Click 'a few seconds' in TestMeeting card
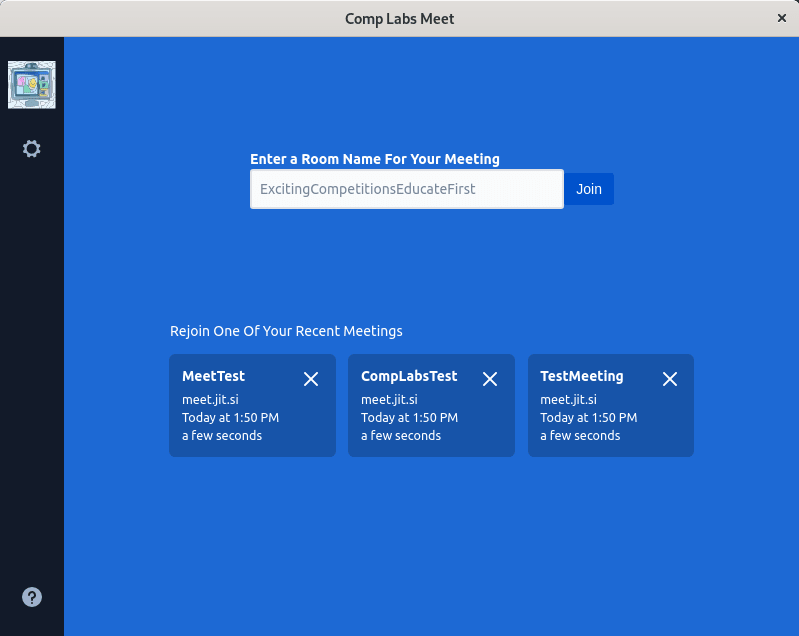The width and height of the screenshot is (799, 636). pos(580,436)
